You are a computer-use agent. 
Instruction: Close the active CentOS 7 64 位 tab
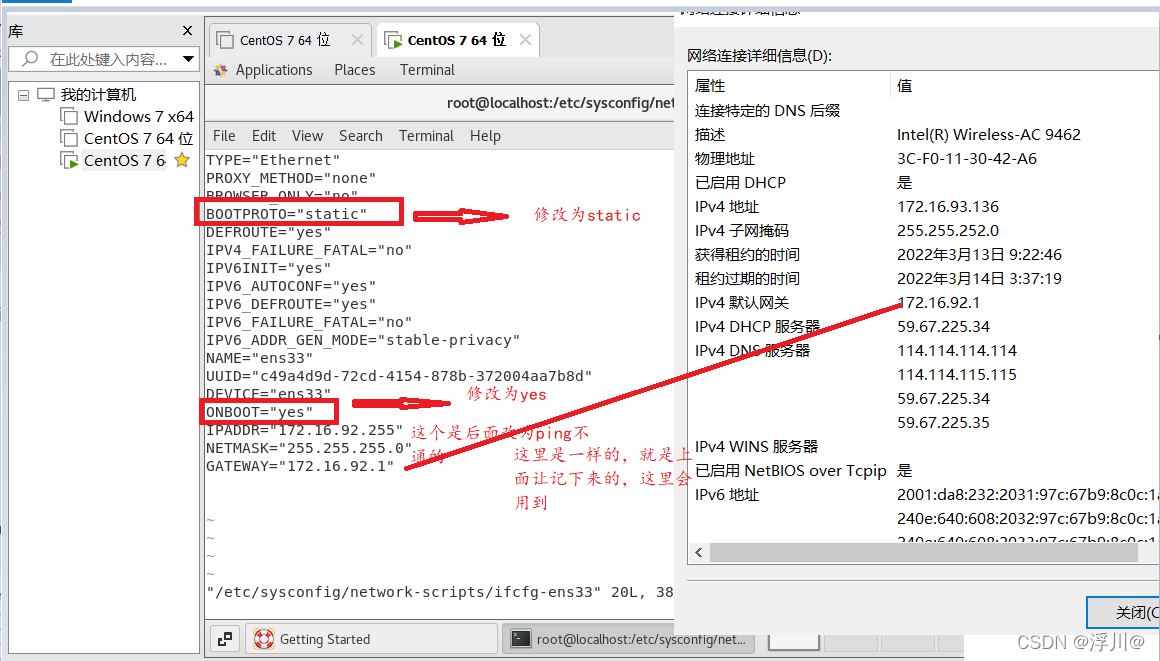point(525,40)
